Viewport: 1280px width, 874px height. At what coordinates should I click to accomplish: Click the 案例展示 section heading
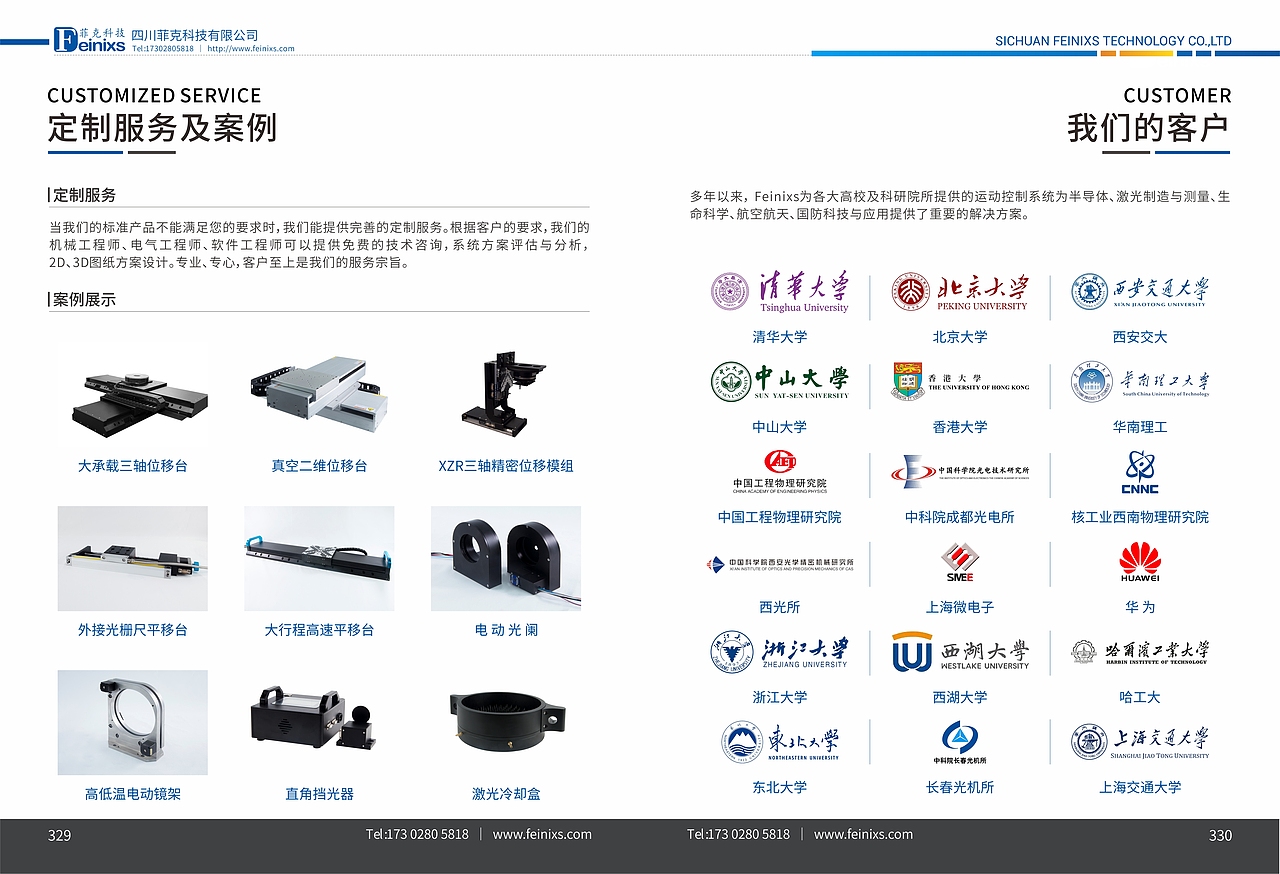(85, 299)
